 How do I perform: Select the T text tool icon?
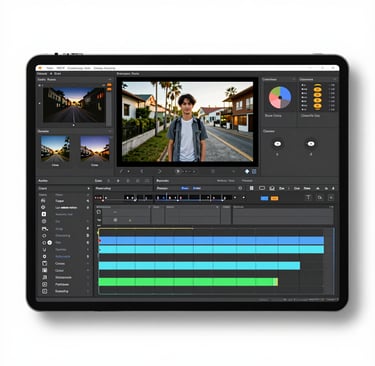(308, 198)
